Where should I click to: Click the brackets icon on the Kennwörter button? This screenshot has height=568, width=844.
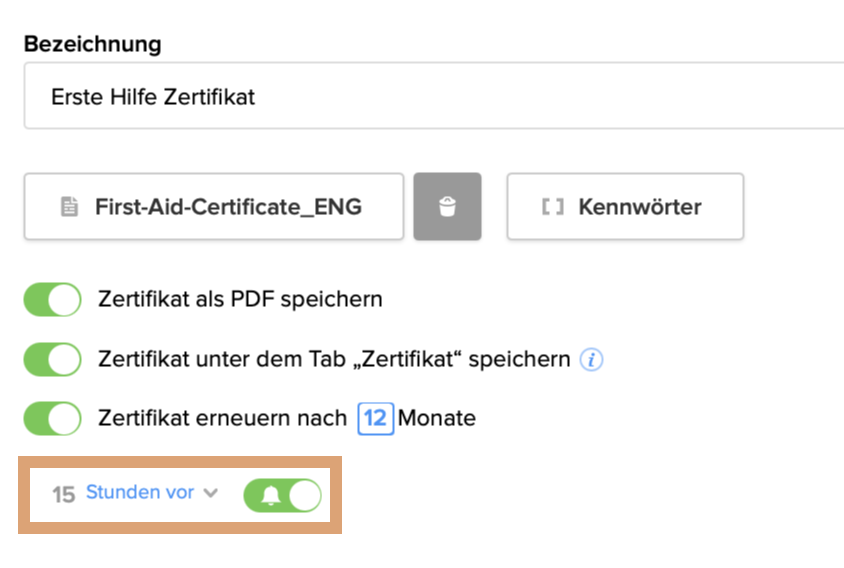click(552, 207)
